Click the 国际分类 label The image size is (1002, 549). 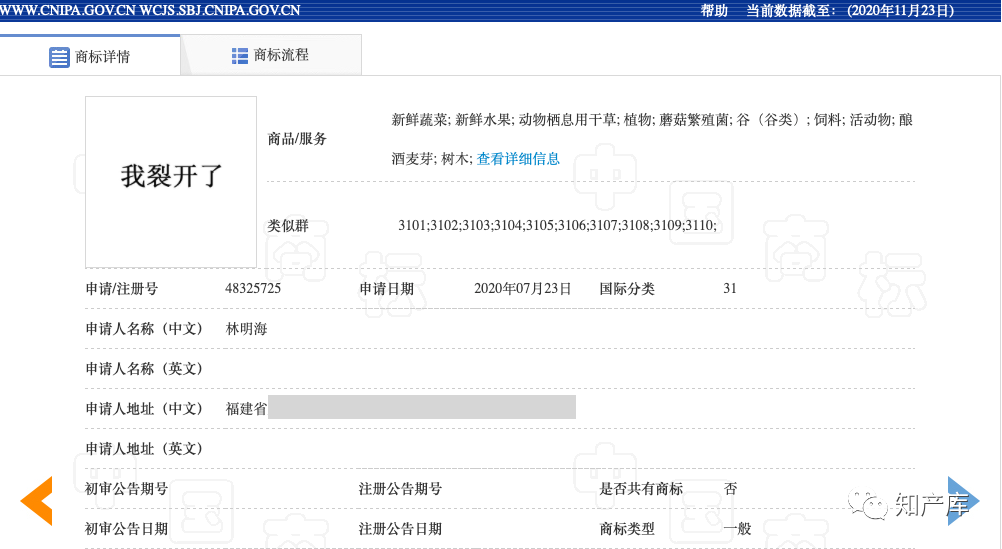tap(627, 289)
